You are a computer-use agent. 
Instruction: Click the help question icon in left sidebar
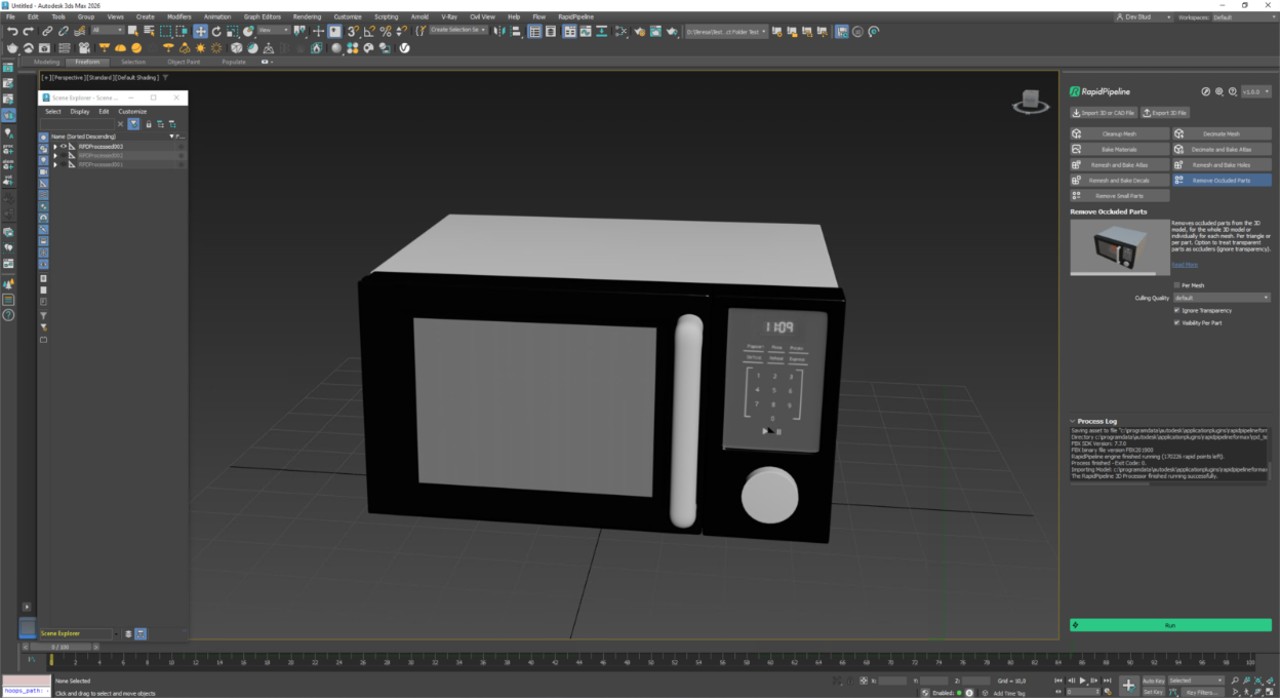pyautogui.click(x=8, y=315)
